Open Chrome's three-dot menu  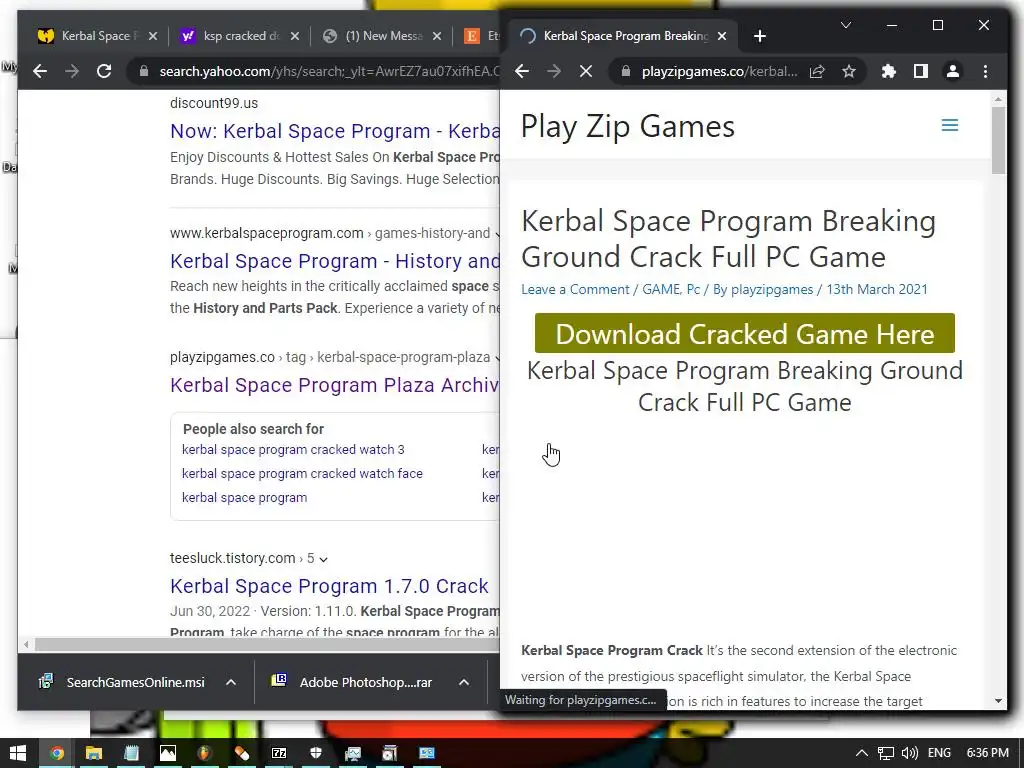tap(985, 71)
